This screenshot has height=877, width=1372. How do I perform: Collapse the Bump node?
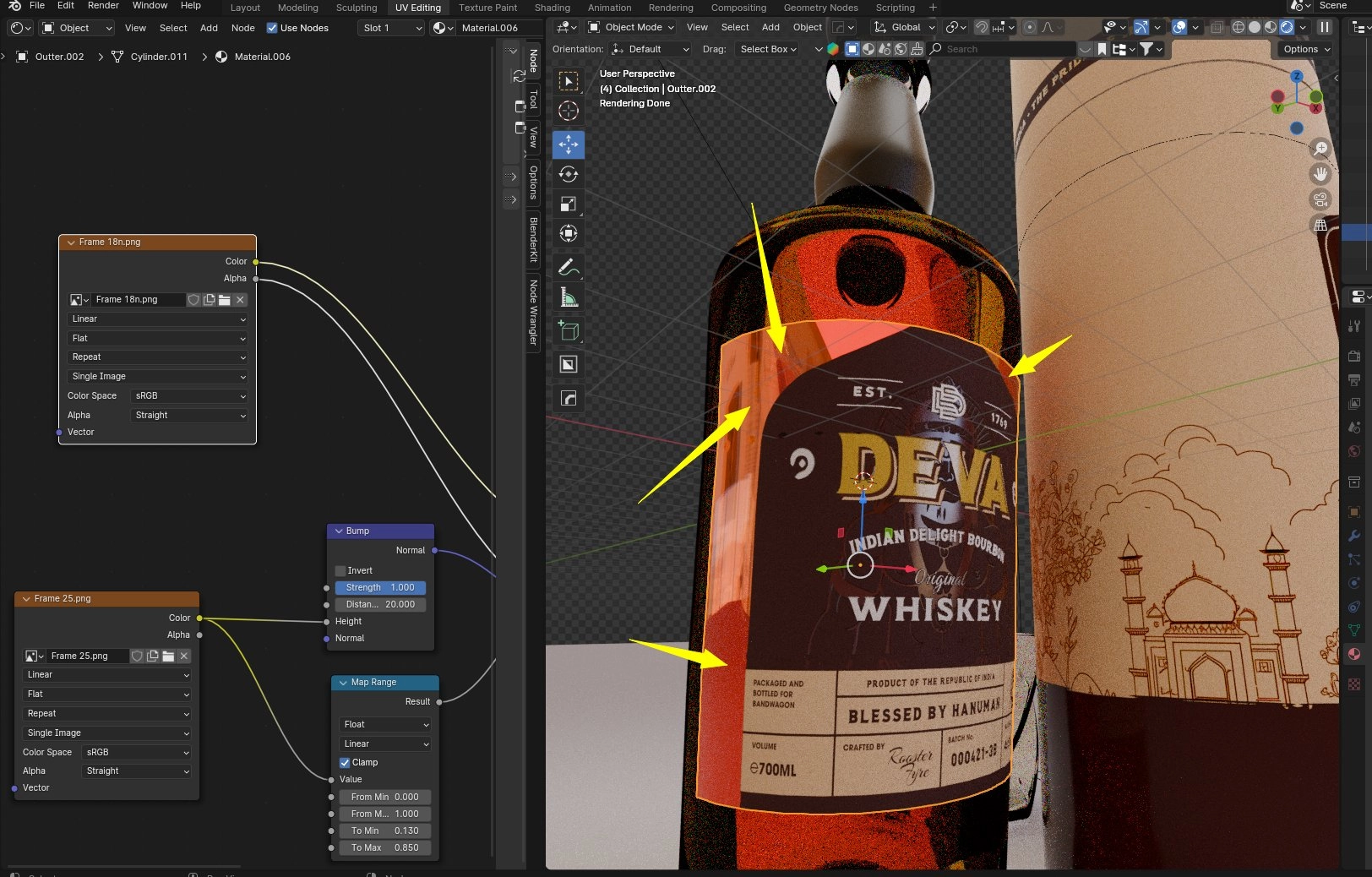coord(340,531)
